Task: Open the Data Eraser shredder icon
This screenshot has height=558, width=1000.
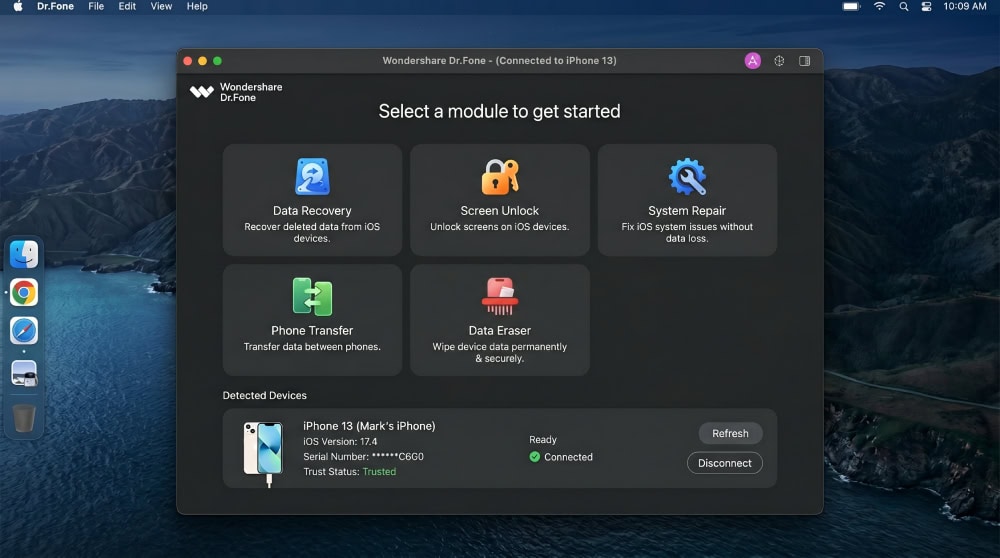Action: click(500, 297)
